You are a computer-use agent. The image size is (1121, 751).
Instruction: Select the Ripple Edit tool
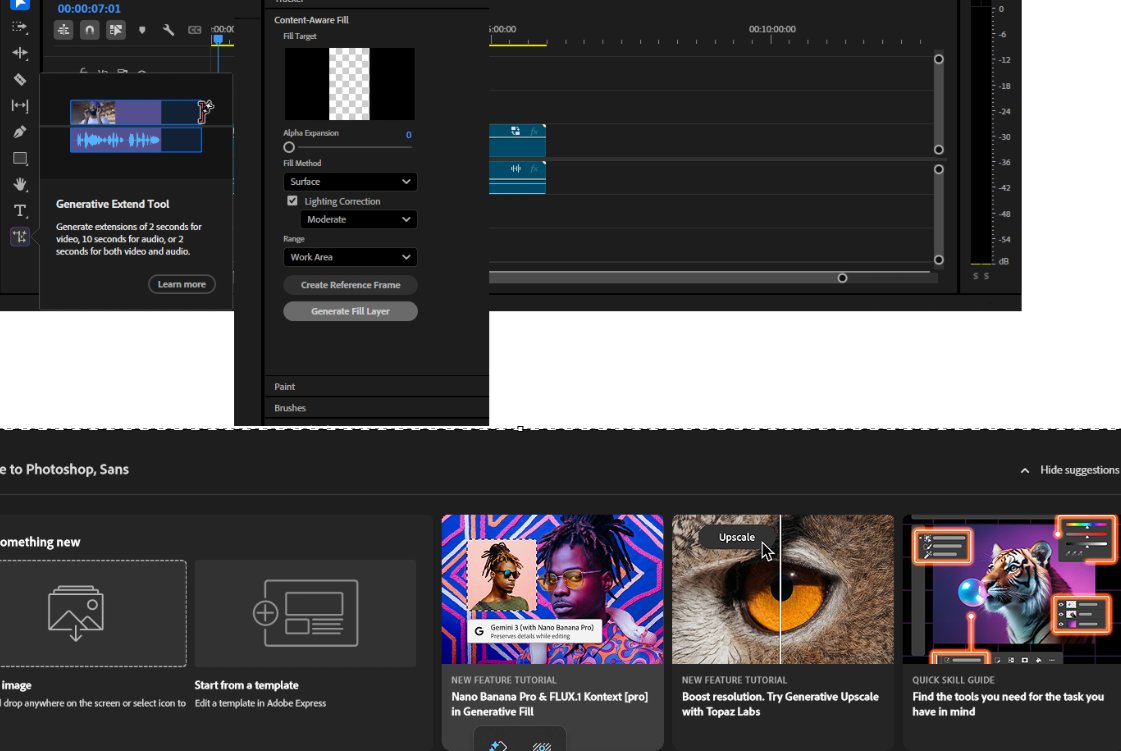click(x=19, y=53)
